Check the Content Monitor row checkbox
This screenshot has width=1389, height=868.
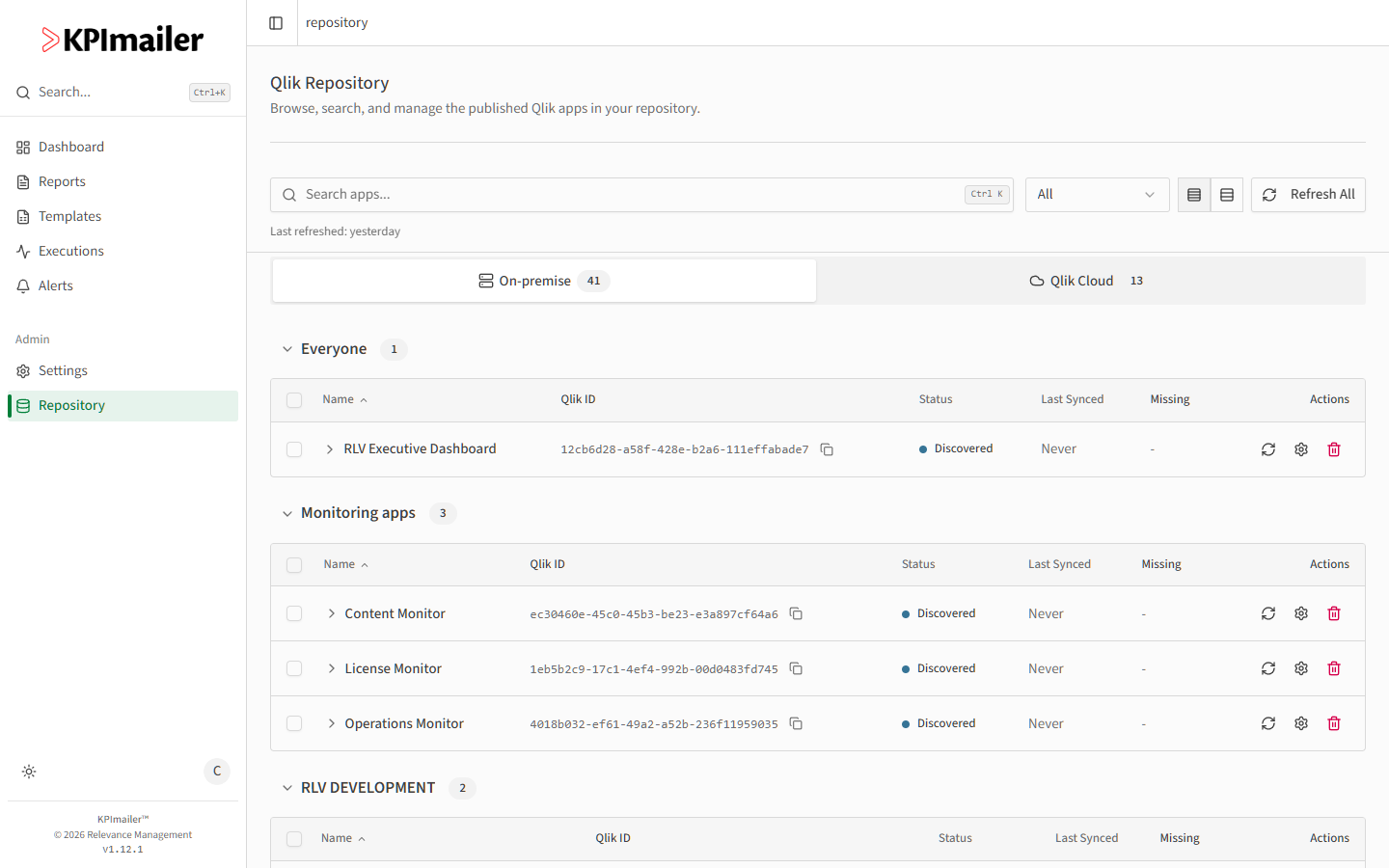tap(294, 613)
